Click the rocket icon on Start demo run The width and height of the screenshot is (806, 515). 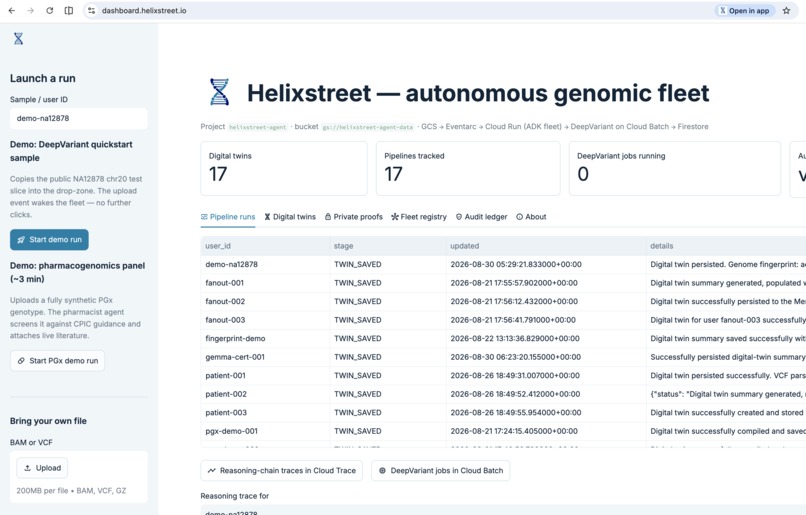(x=21, y=240)
